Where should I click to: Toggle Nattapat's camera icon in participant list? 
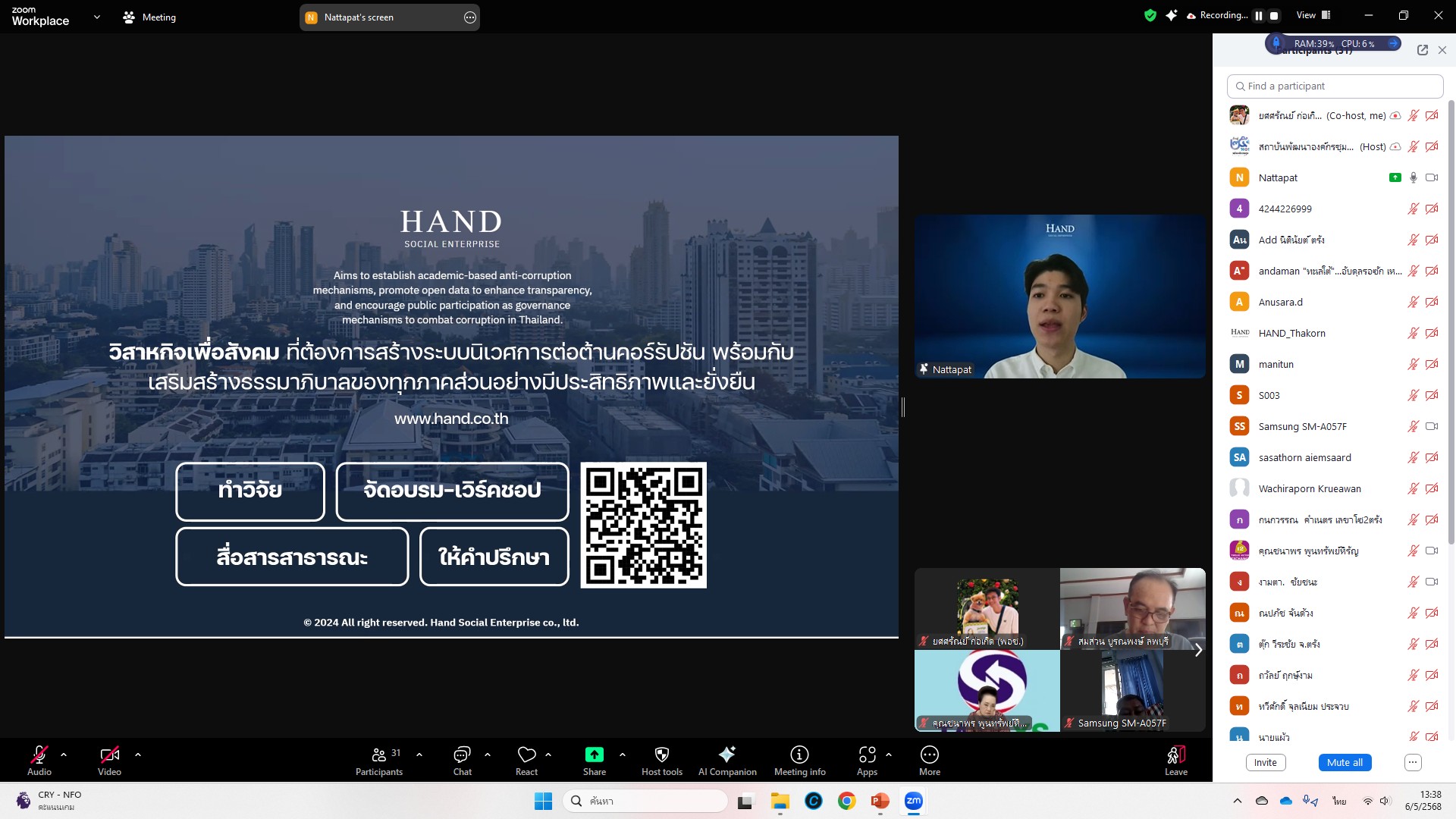point(1432,177)
